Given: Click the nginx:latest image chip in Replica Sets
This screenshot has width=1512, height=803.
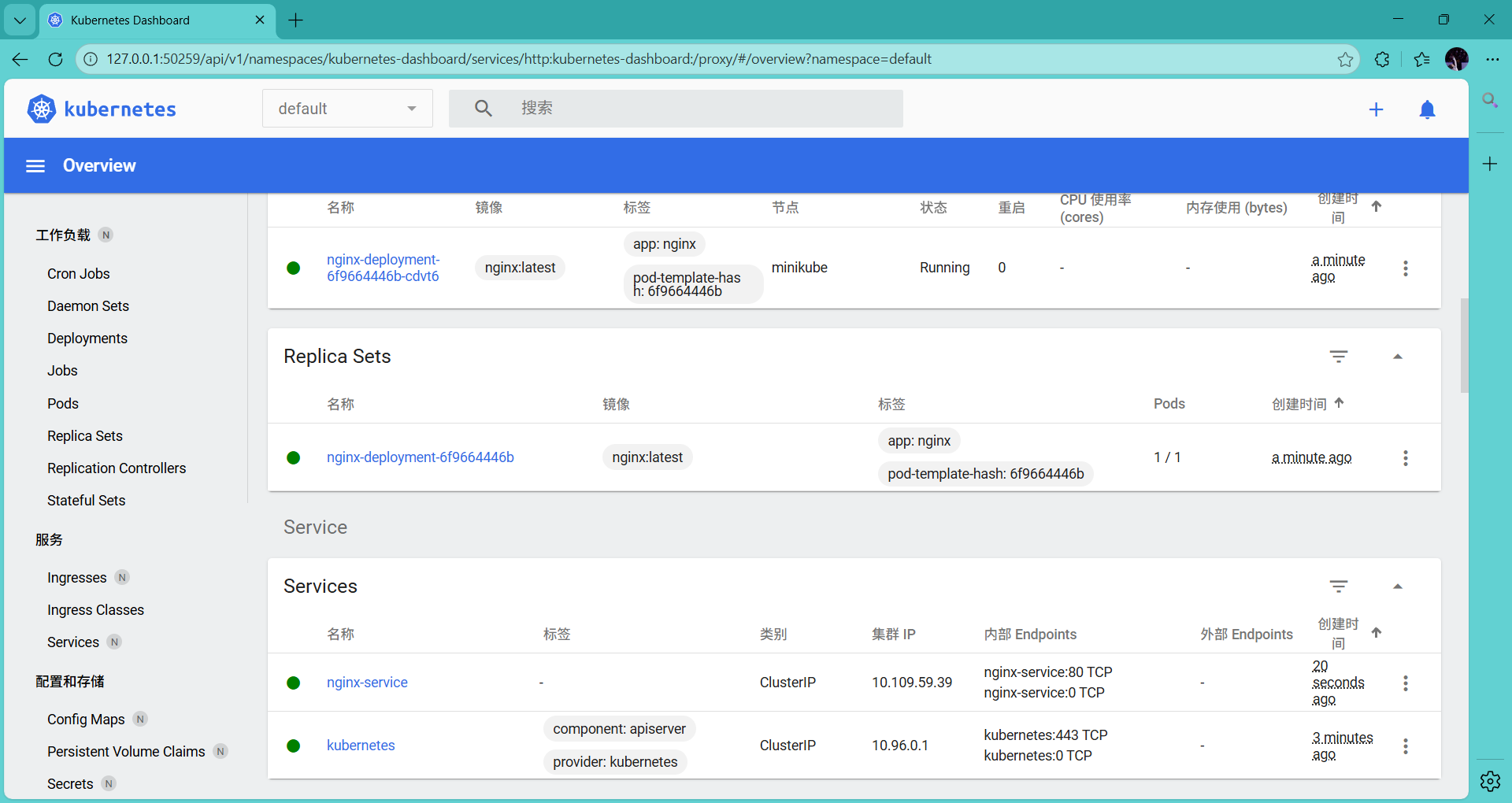Looking at the screenshot, I should coord(647,457).
